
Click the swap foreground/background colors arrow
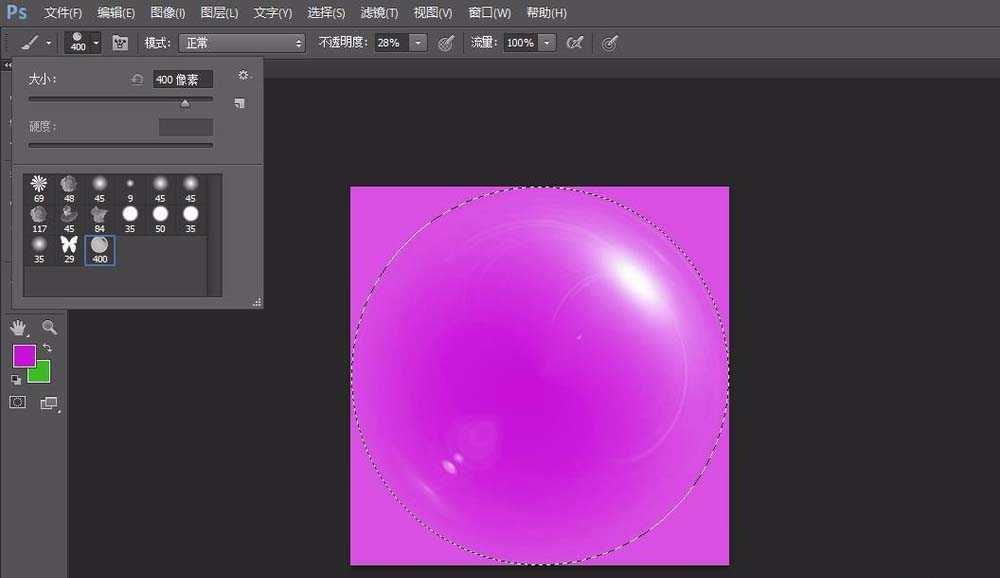[x=47, y=347]
